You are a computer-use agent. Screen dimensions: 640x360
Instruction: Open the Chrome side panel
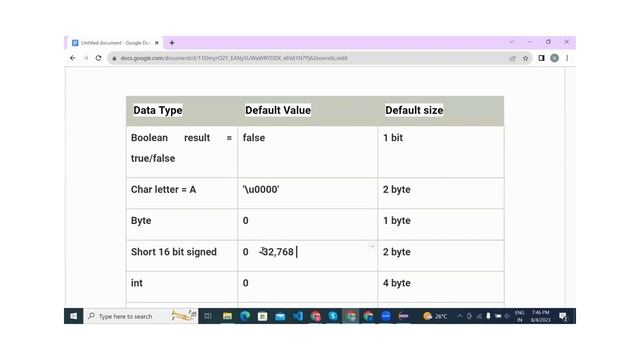(x=541, y=58)
